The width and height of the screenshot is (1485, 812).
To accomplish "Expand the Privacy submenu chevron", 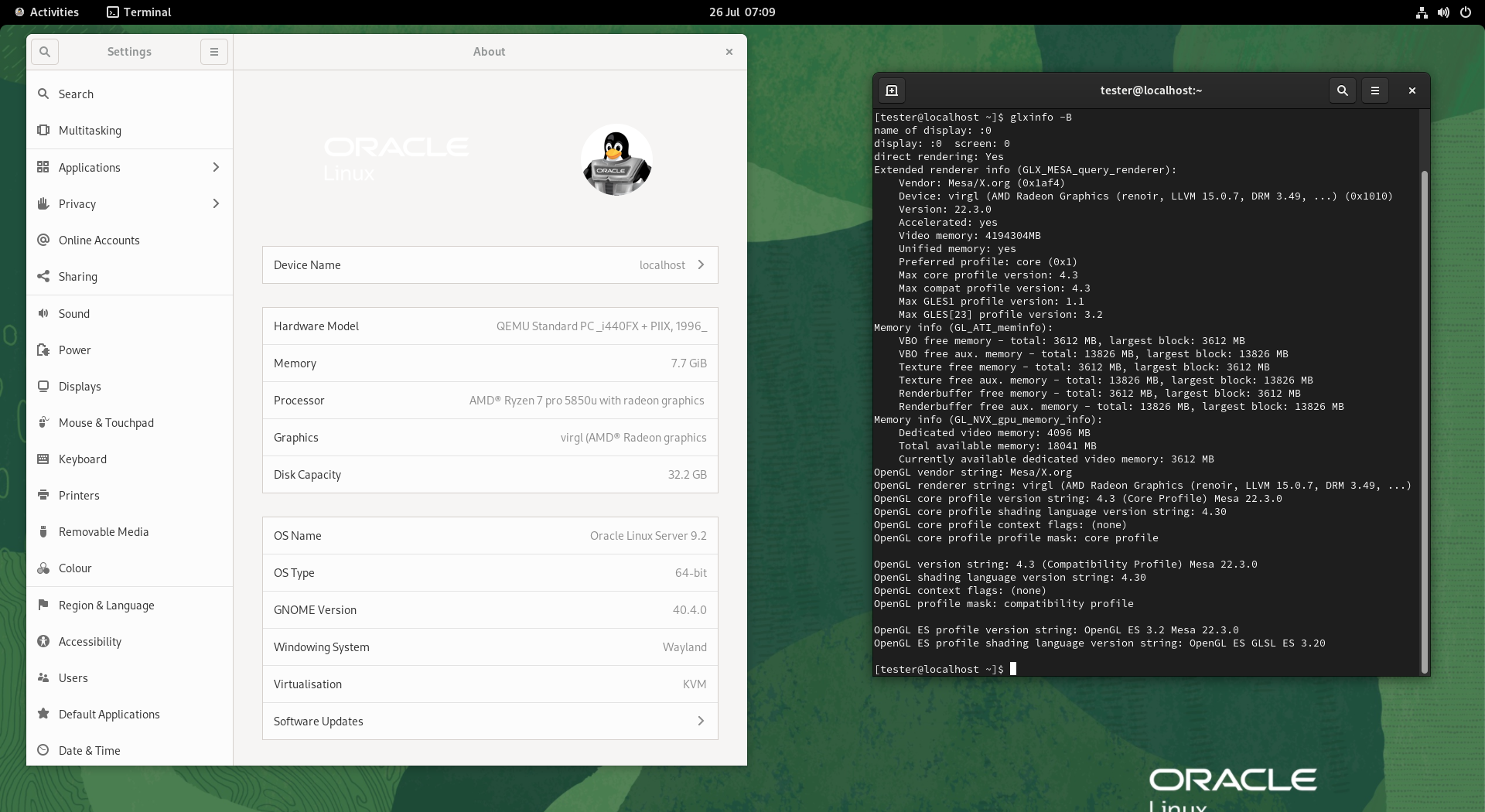I will (x=216, y=203).
